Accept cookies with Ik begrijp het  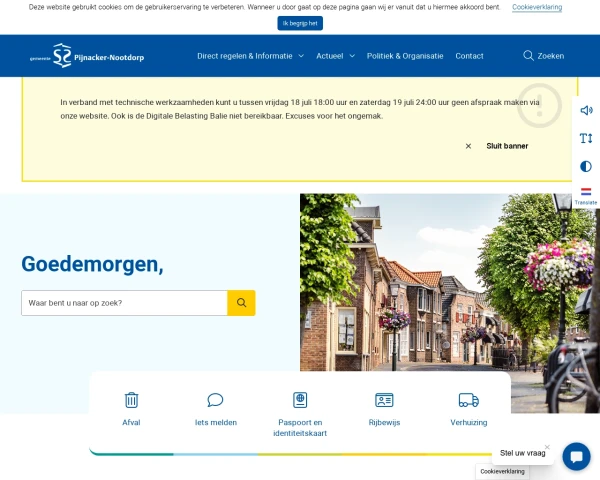(x=300, y=23)
